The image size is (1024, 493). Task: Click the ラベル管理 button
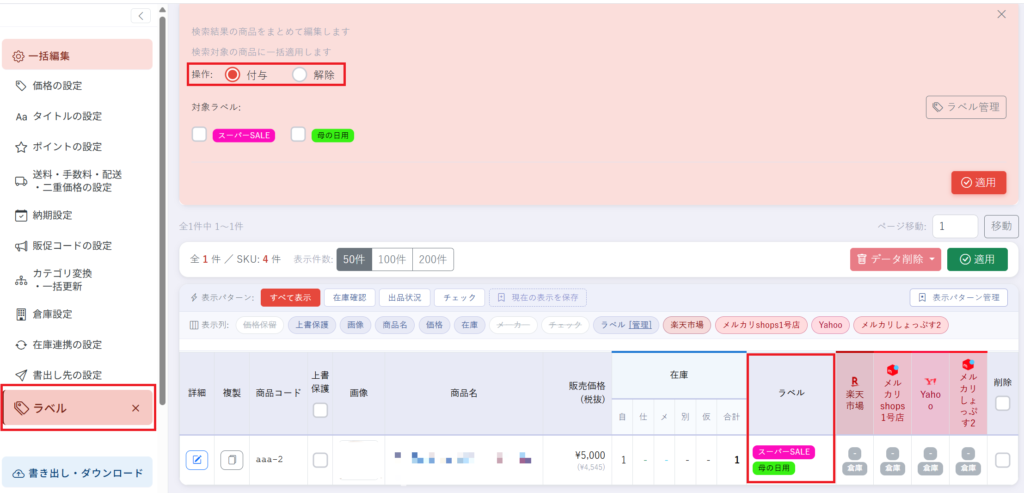tap(967, 108)
